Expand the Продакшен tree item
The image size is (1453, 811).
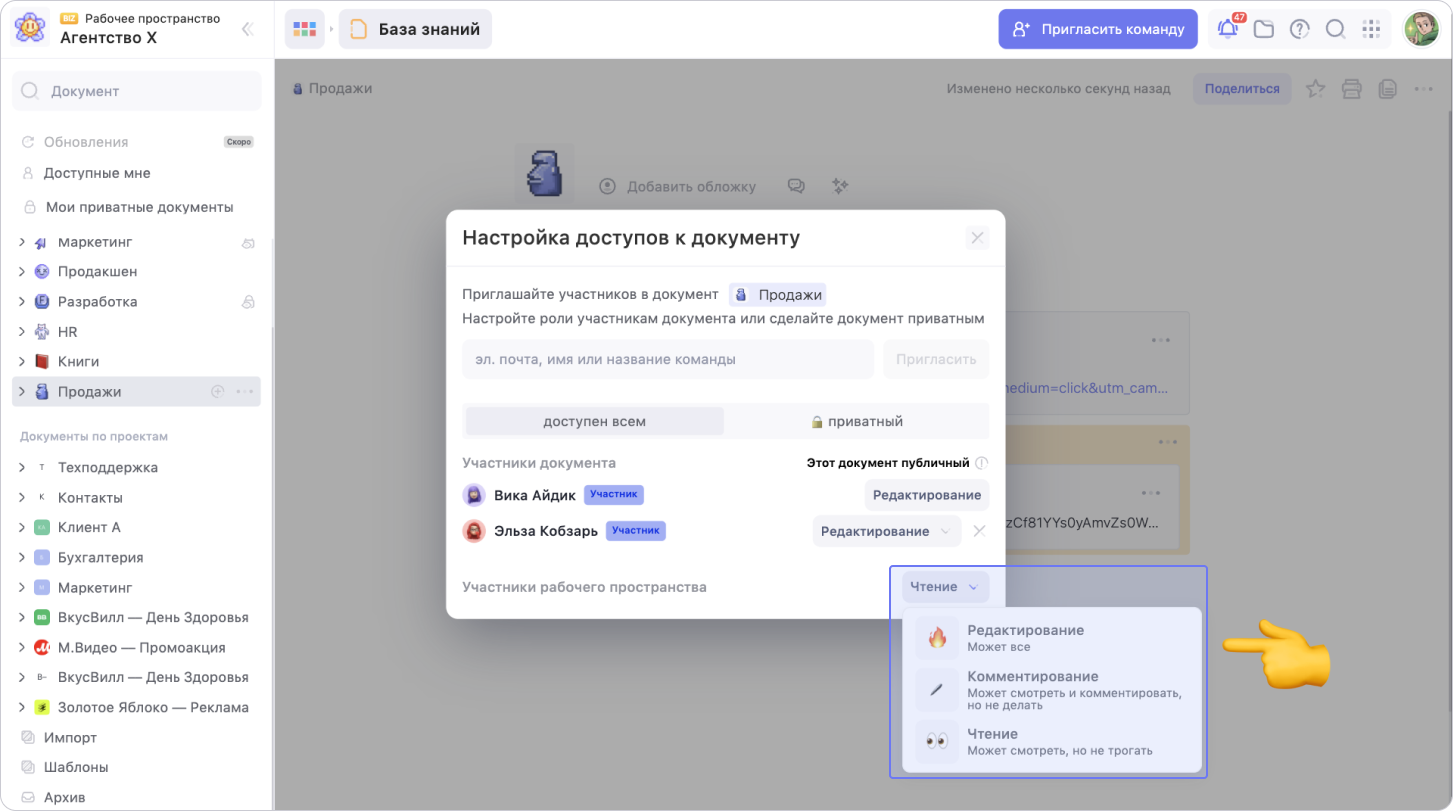tap(22, 272)
